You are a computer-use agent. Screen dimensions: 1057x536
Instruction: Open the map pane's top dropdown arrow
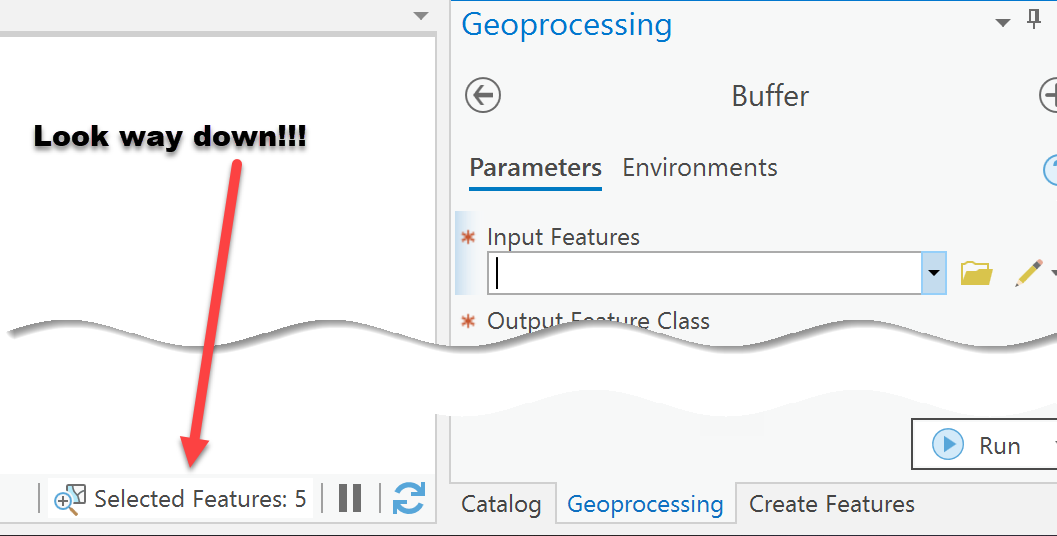(421, 16)
